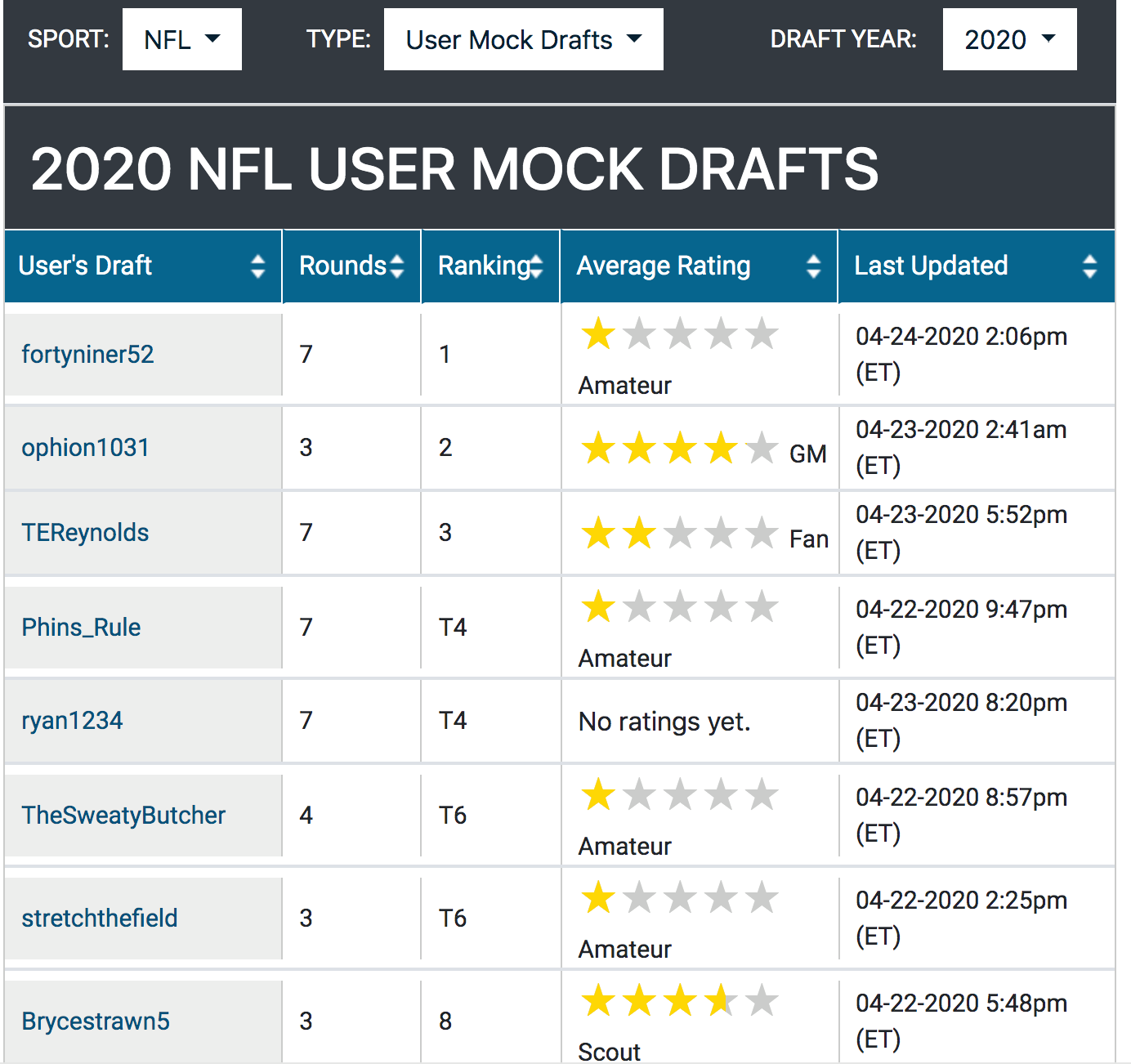Sort by Last Updated using its arrows
1131x1064 pixels.
[1089, 266]
